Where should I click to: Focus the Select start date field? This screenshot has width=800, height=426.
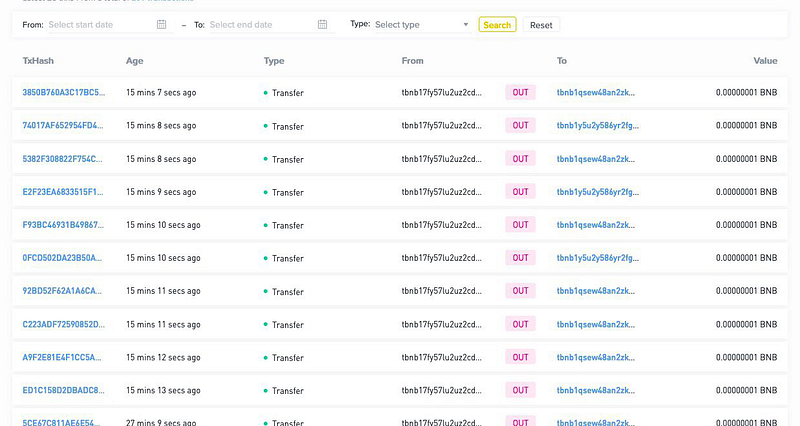pos(100,24)
